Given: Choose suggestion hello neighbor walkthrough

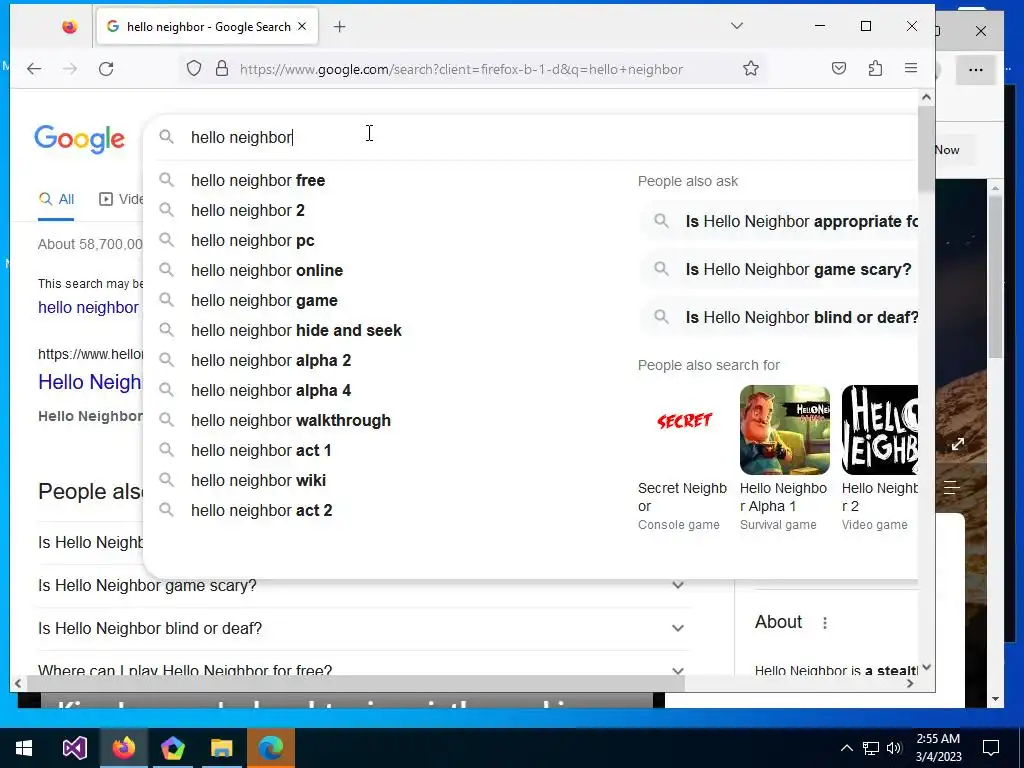Looking at the screenshot, I should (291, 421).
